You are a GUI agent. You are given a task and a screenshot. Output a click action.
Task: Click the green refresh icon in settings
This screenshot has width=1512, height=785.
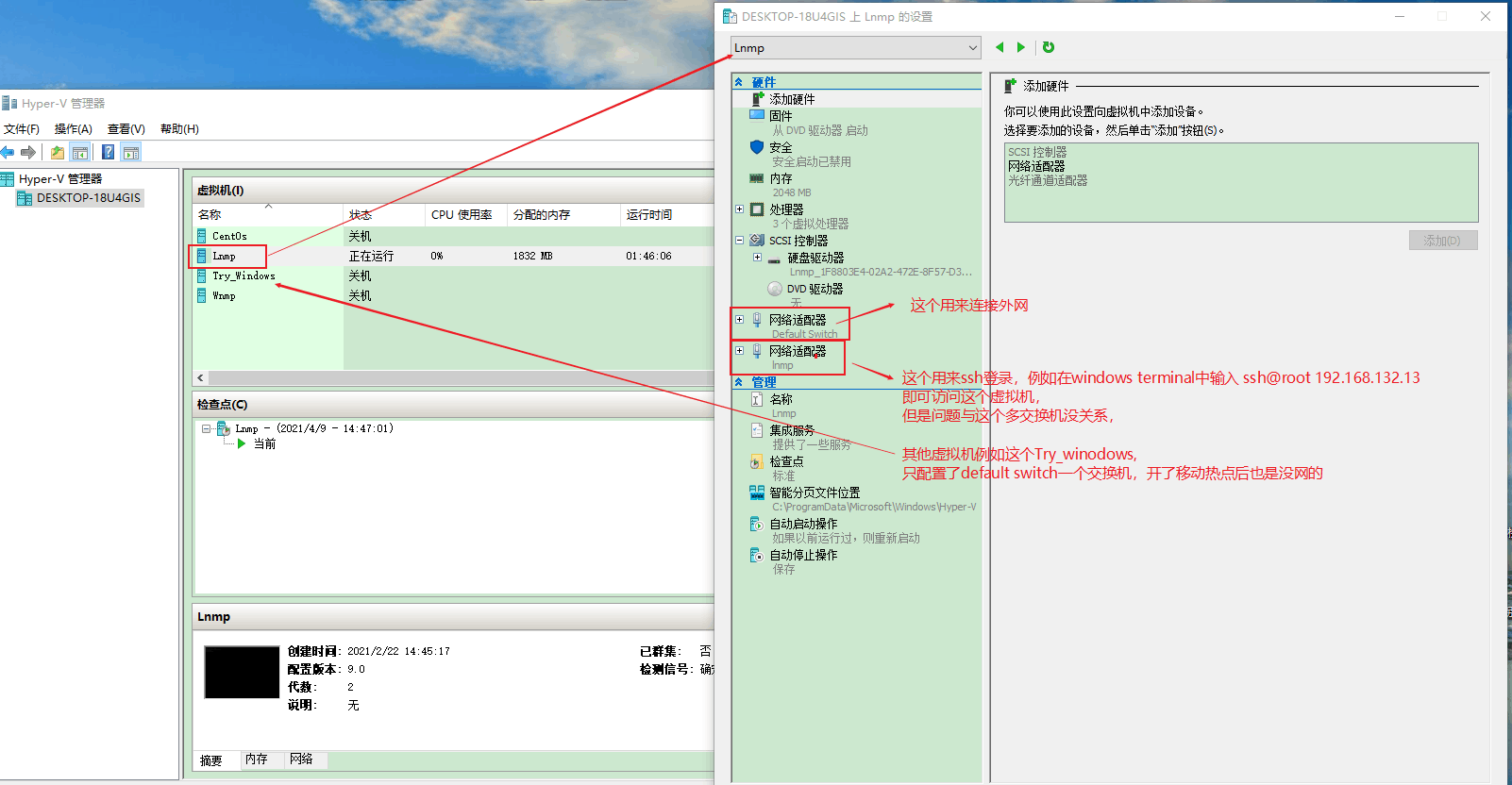click(x=1049, y=47)
